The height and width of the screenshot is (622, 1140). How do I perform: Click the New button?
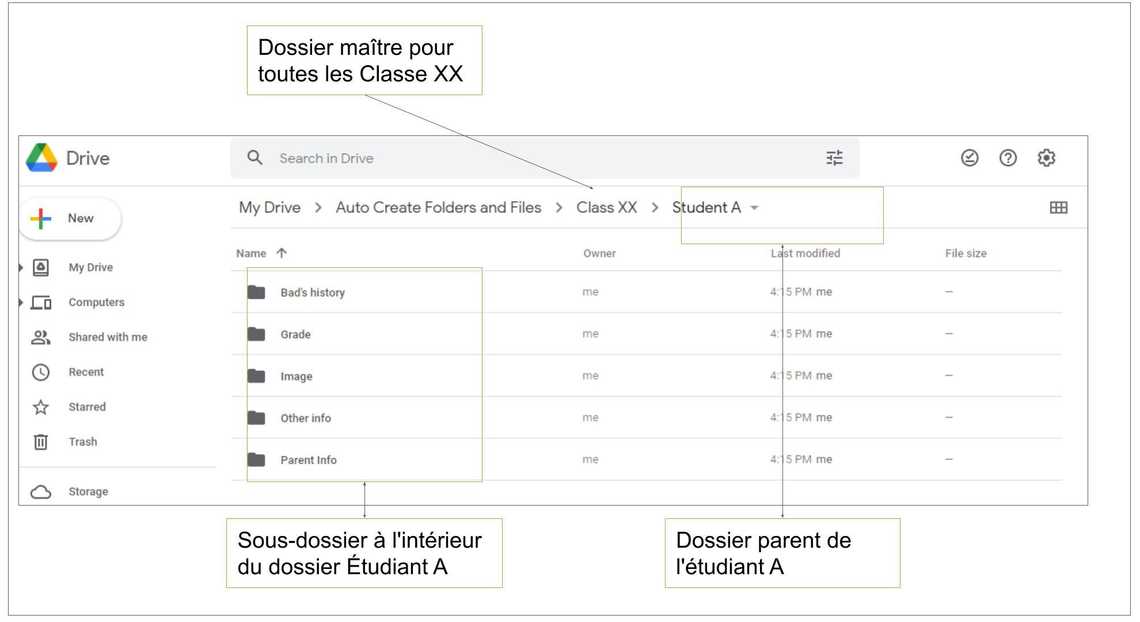pyautogui.click(x=70, y=219)
